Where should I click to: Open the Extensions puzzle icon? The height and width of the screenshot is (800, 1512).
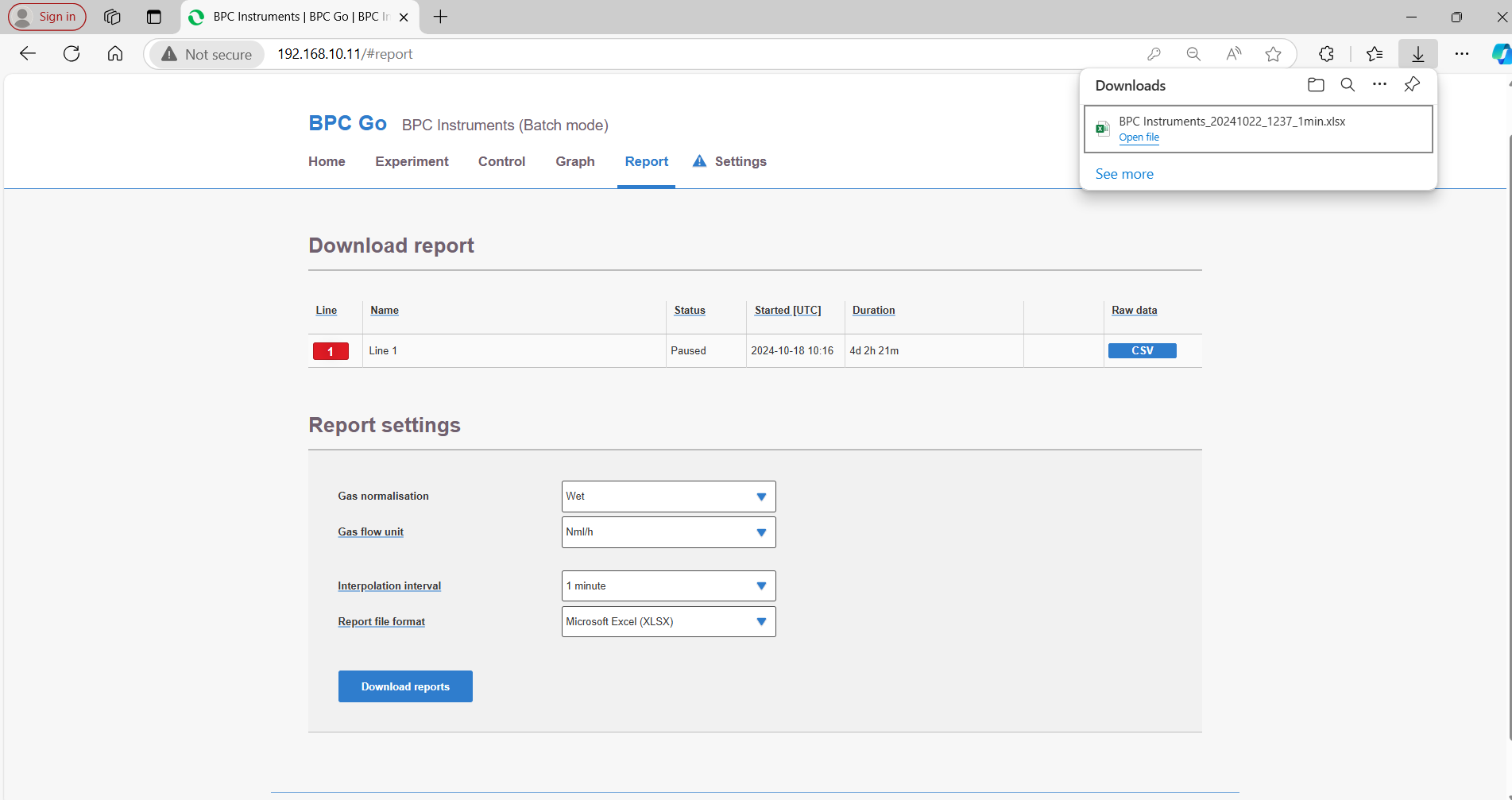coord(1326,54)
